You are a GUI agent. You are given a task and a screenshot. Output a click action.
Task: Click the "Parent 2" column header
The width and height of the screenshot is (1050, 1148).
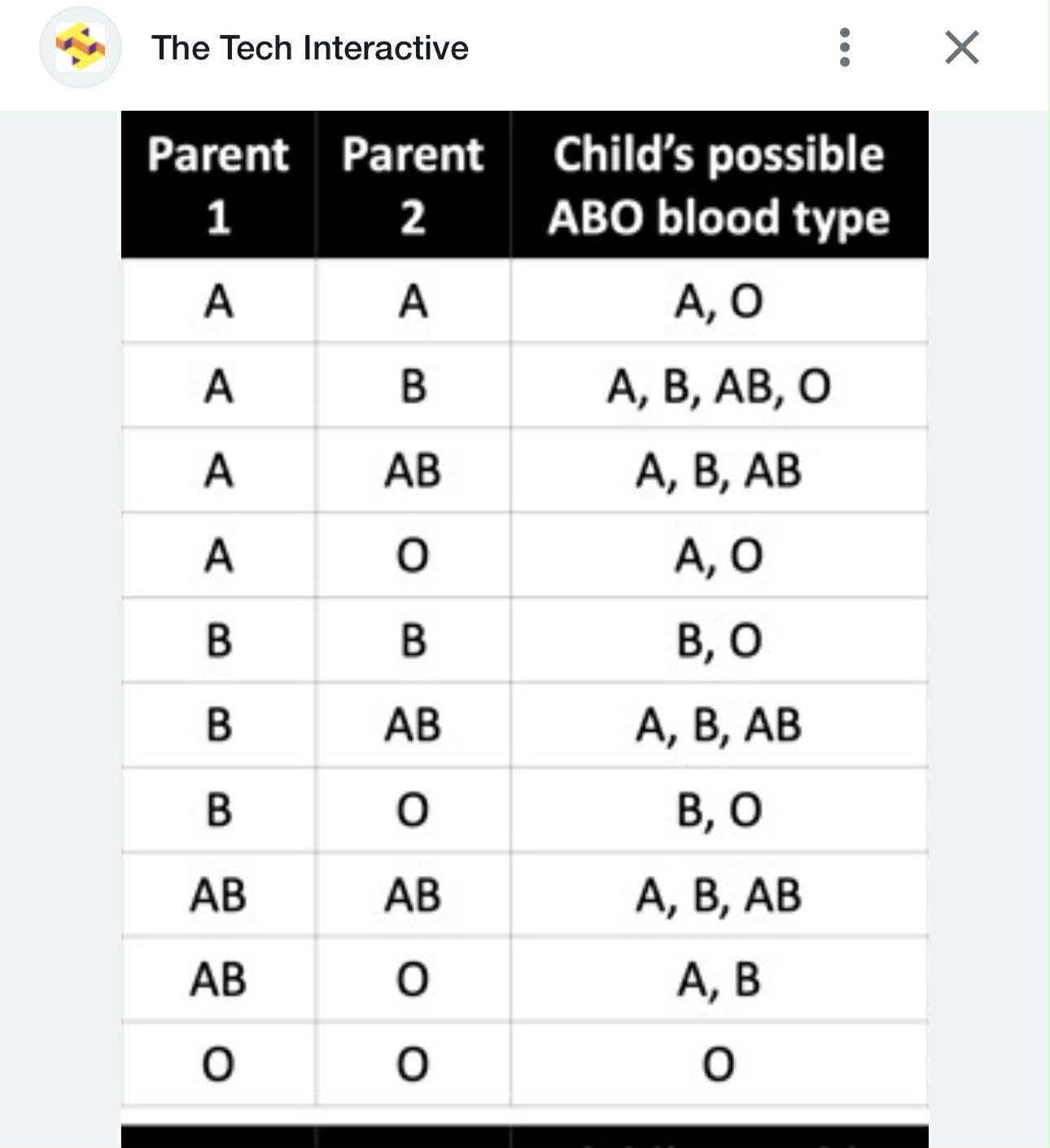(x=413, y=185)
